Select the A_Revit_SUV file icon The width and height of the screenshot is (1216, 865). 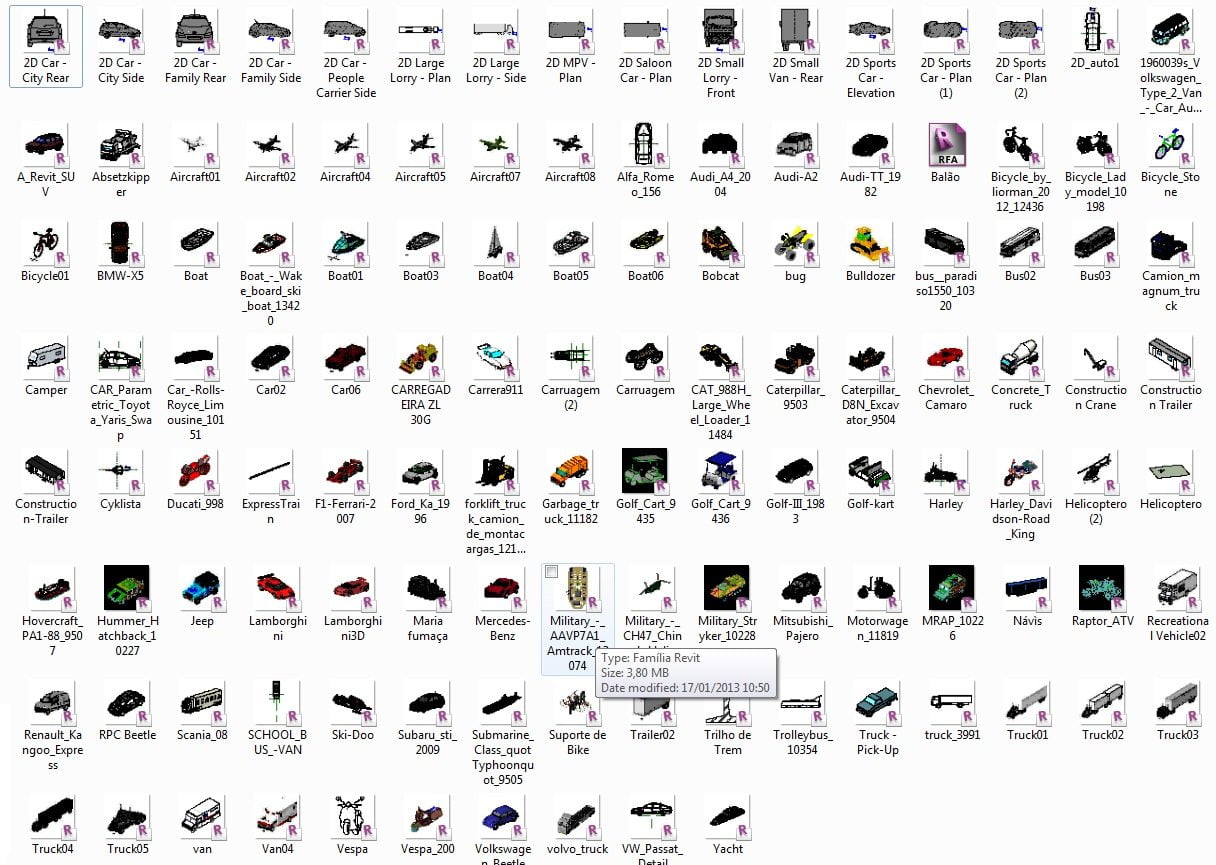click(x=45, y=147)
